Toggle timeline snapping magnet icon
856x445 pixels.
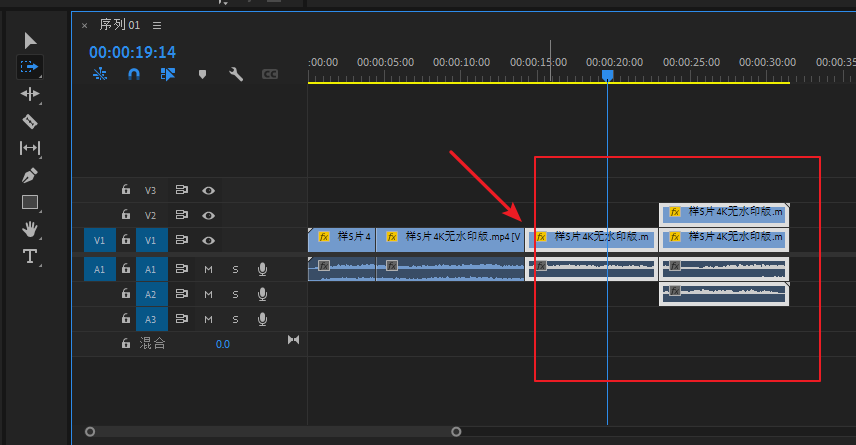[134, 74]
